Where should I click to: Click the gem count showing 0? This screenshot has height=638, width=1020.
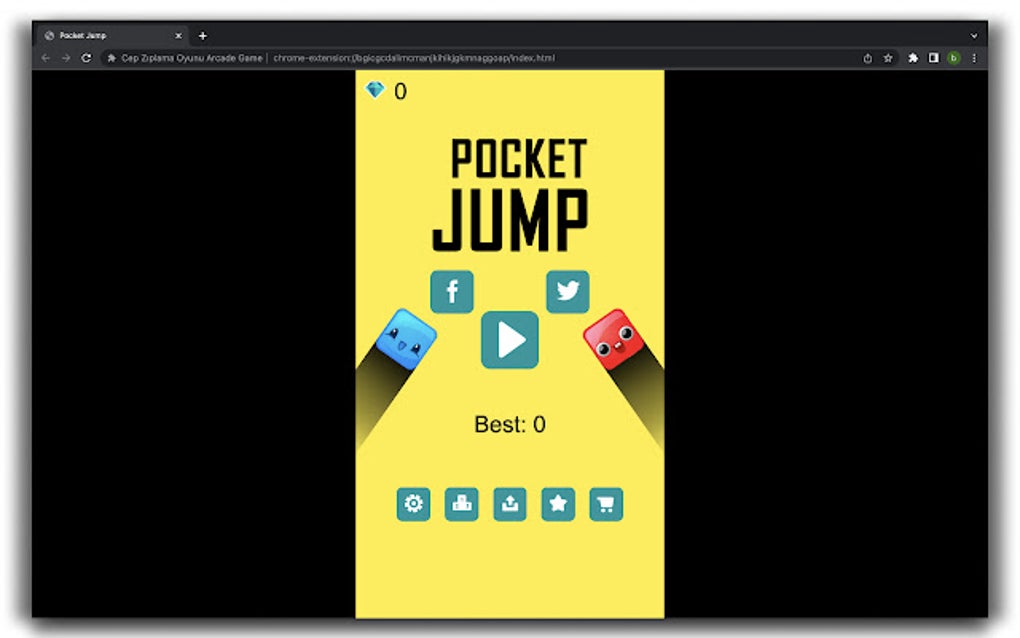point(399,90)
